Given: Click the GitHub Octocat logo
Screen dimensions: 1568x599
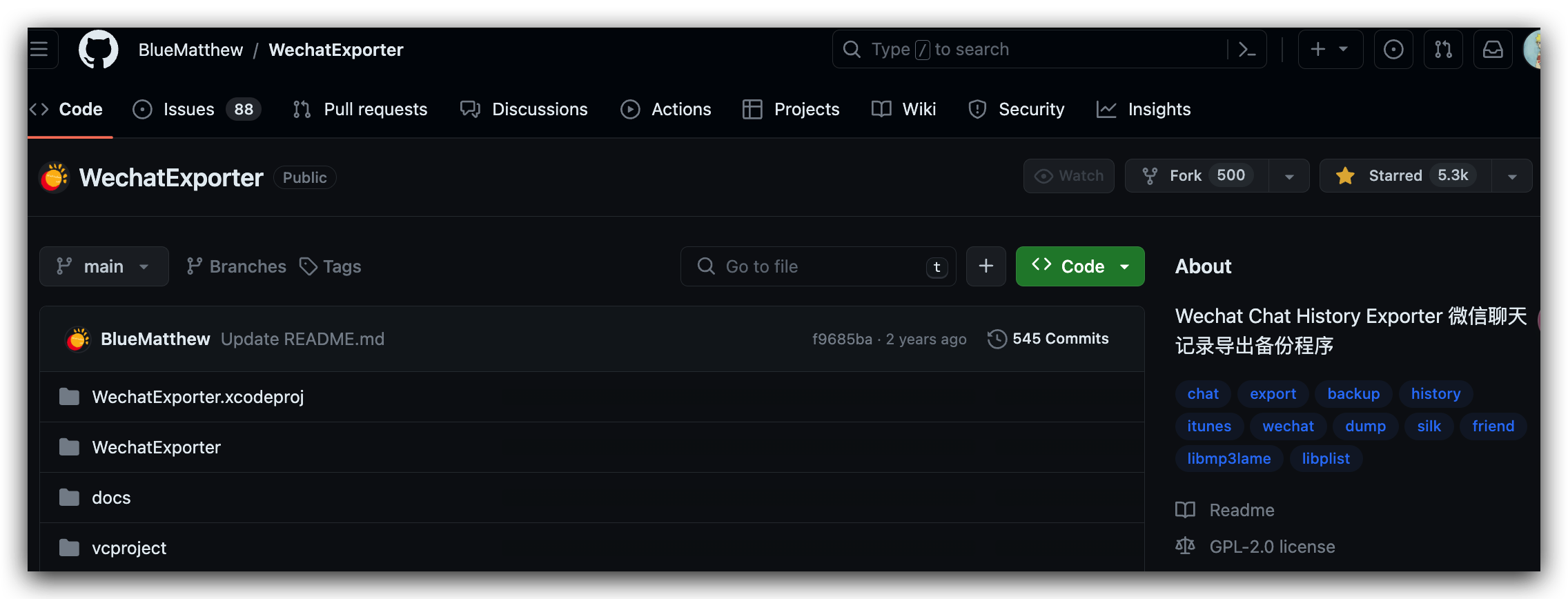Looking at the screenshot, I should click(x=99, y=49).
